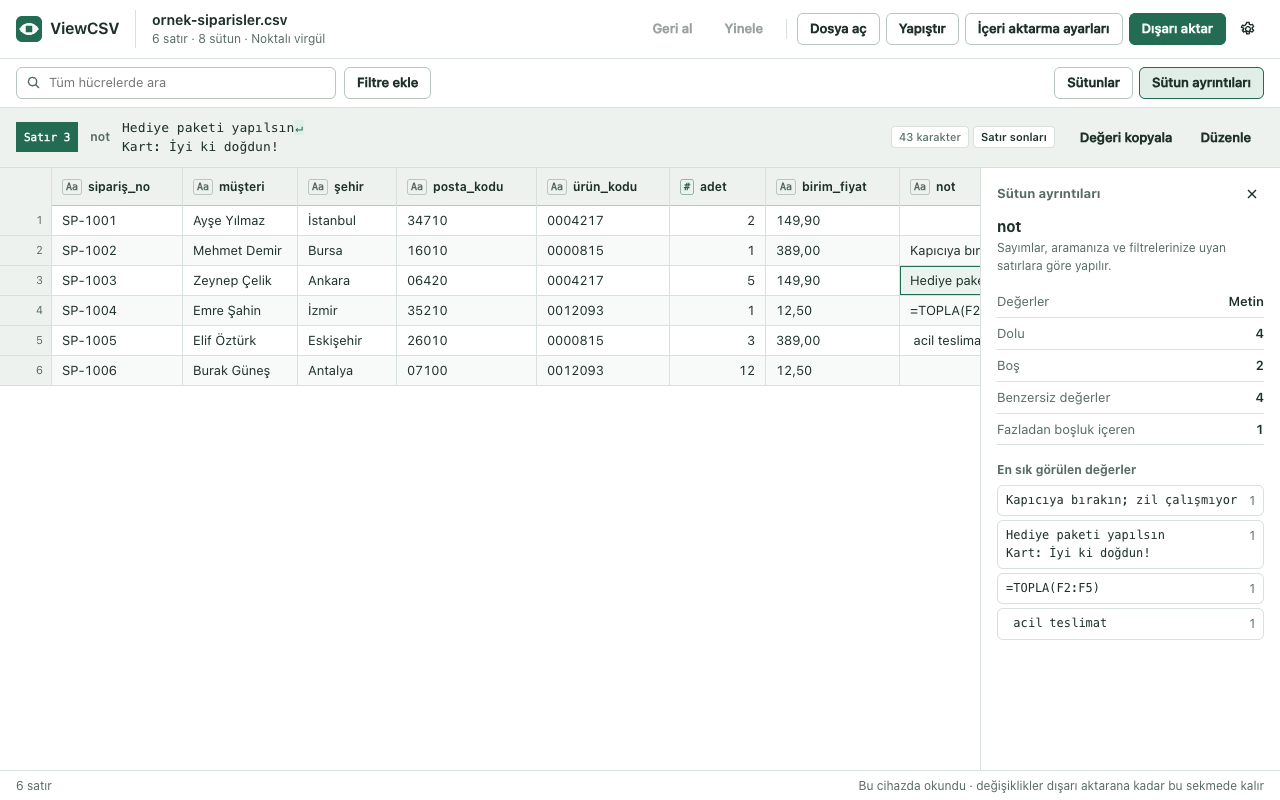The height and width of the screenshot is (800, 1280).
Task: Click the text type icon for ürün_kodu
Action: coord(557,187)
